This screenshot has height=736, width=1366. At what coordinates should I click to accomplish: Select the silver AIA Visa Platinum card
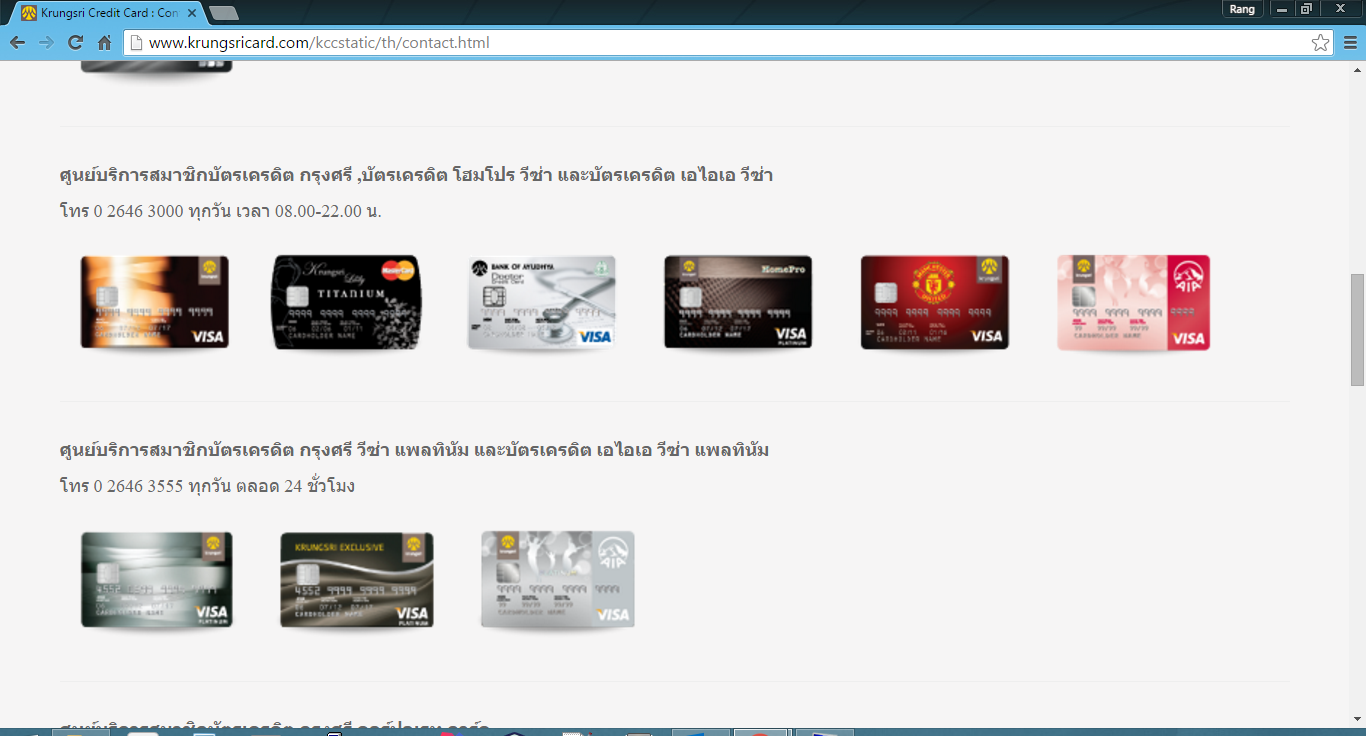(558, 579)
